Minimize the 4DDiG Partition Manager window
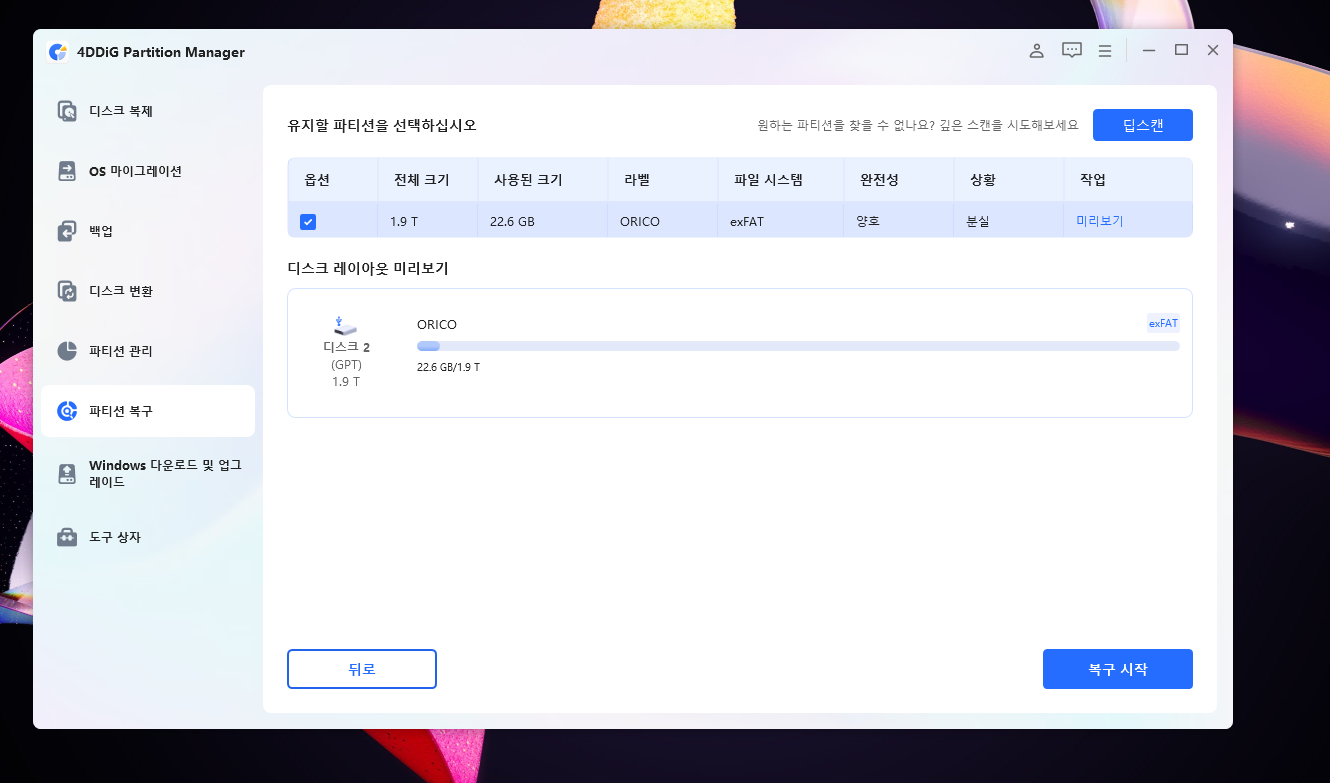The height and width of the screenshot is (783, 1330). pyautogui.click(x=1149, y=50)
